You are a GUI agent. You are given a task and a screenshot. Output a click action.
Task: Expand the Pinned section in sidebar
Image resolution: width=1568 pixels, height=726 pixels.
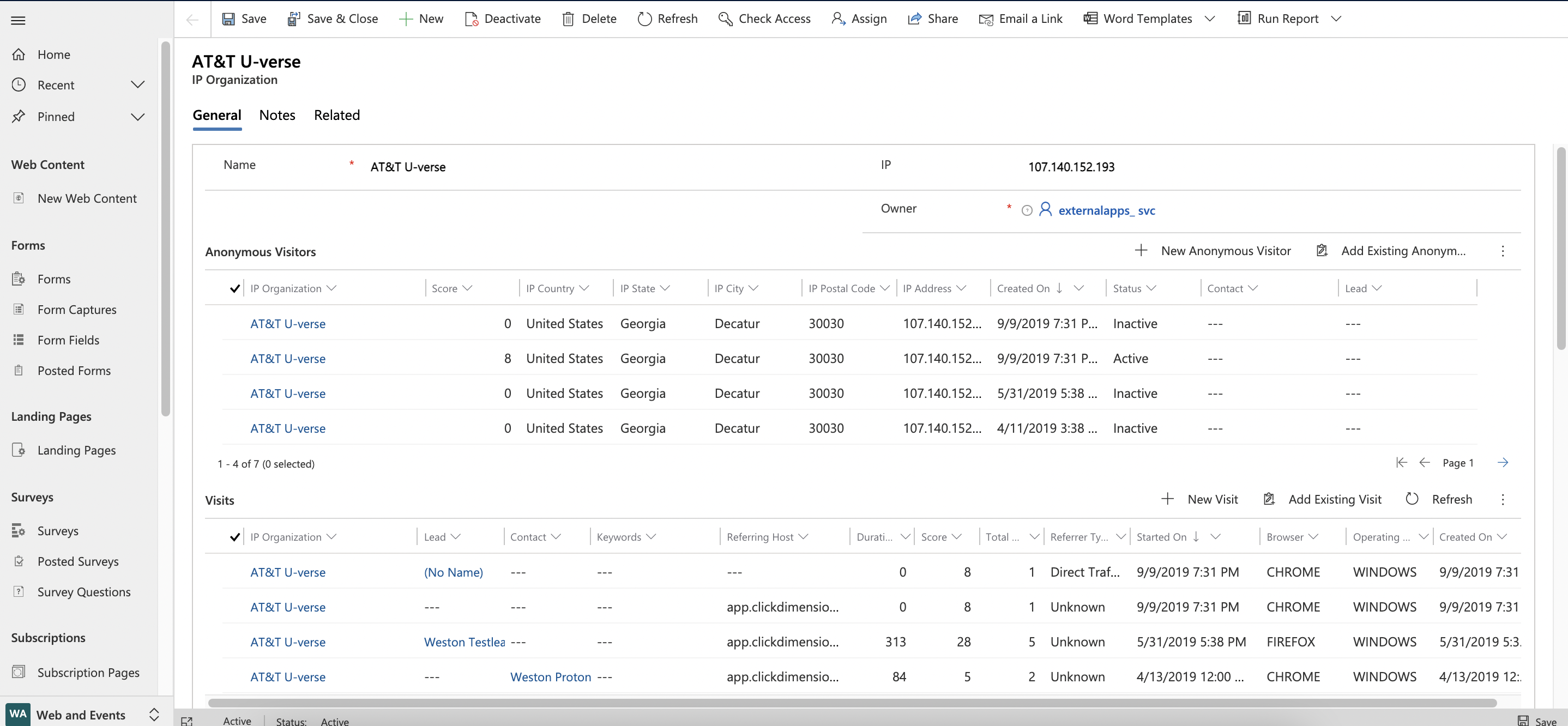[x=138, y=116]
